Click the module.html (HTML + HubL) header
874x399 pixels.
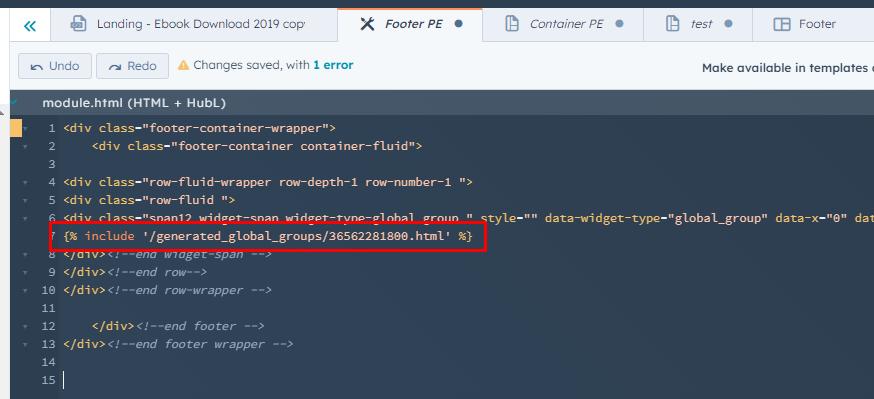[134, 103]
